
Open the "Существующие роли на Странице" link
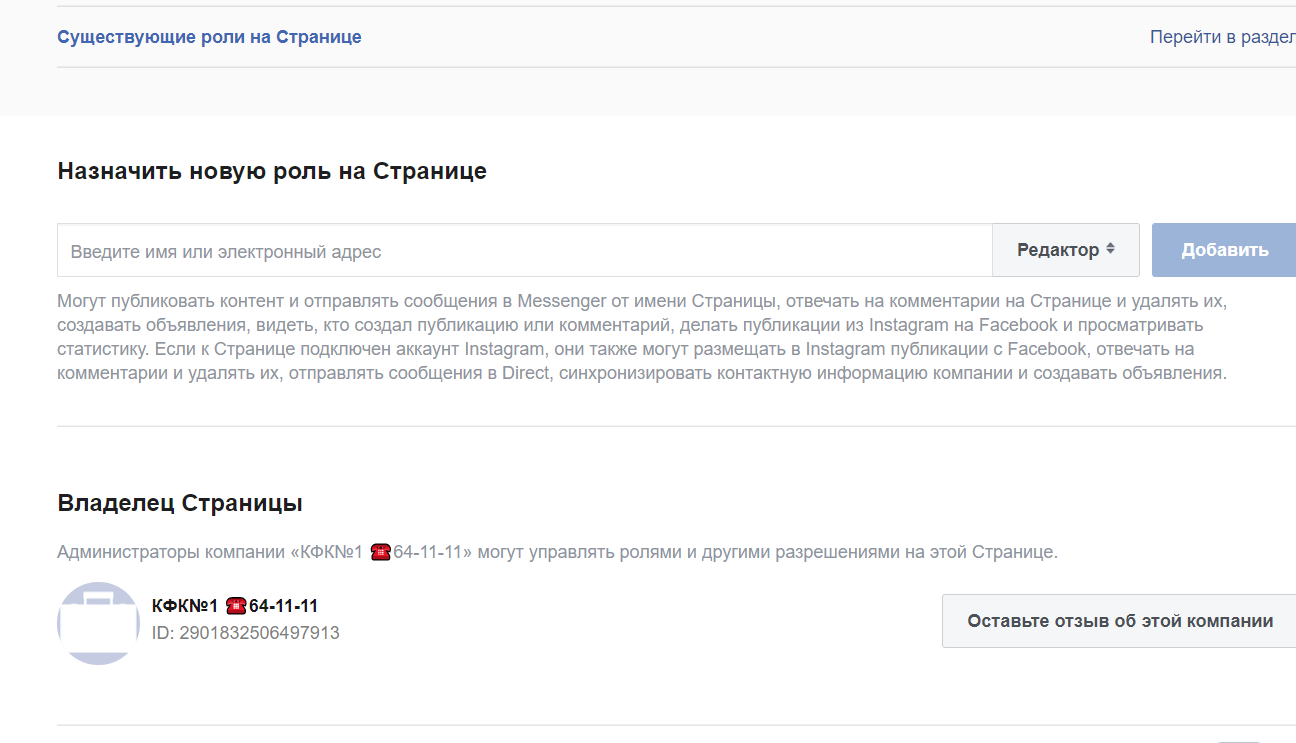[209, 37]
